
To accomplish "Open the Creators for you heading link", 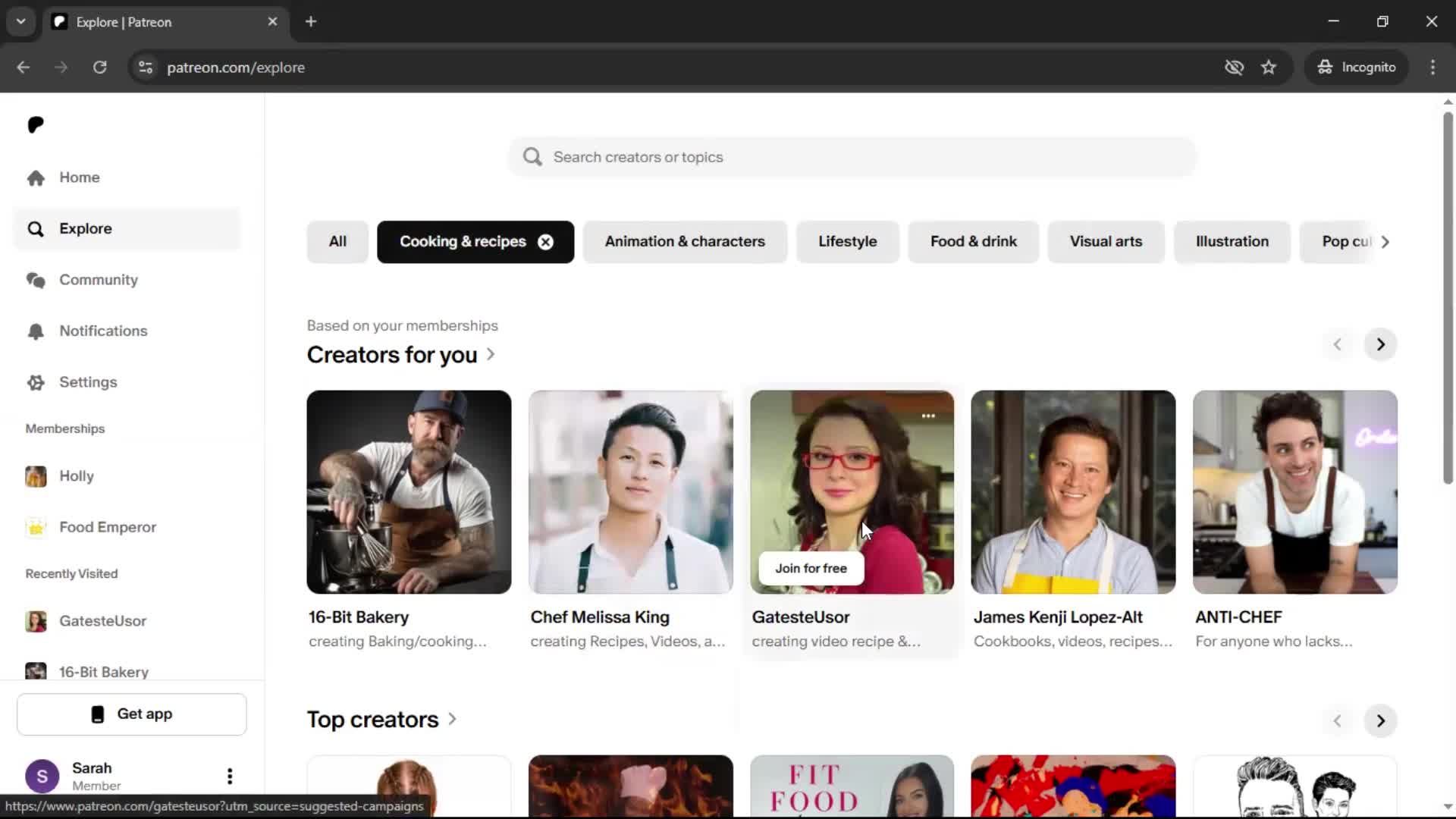I will click(x=400, y=354).
